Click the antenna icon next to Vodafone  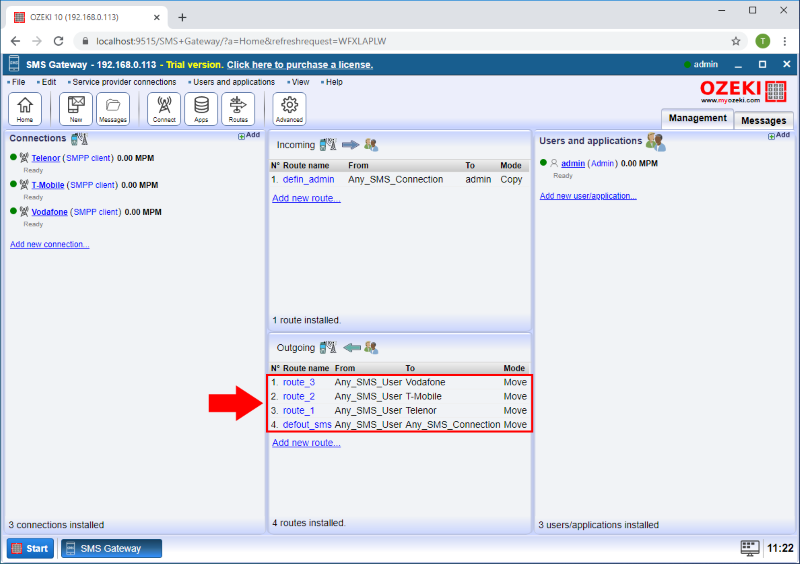coord(24,211)
